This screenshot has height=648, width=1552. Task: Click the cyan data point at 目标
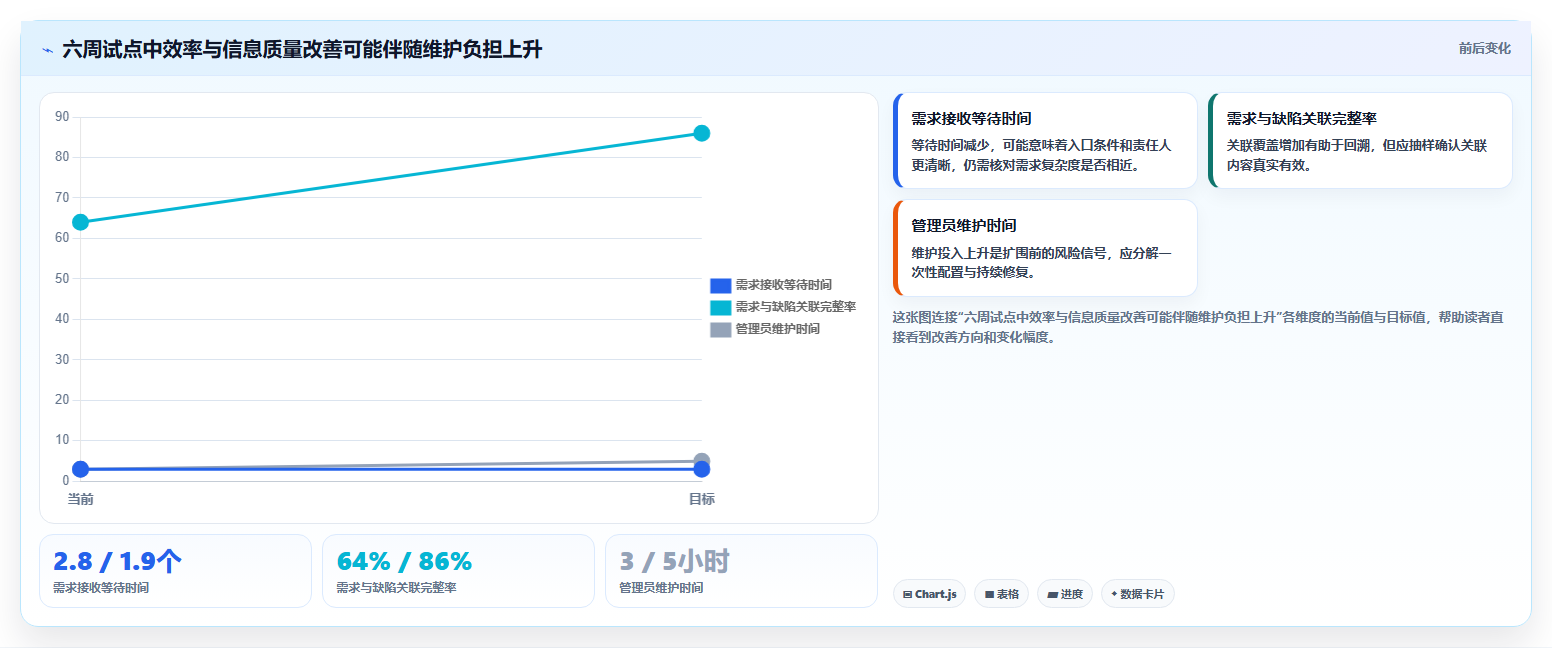702,133
